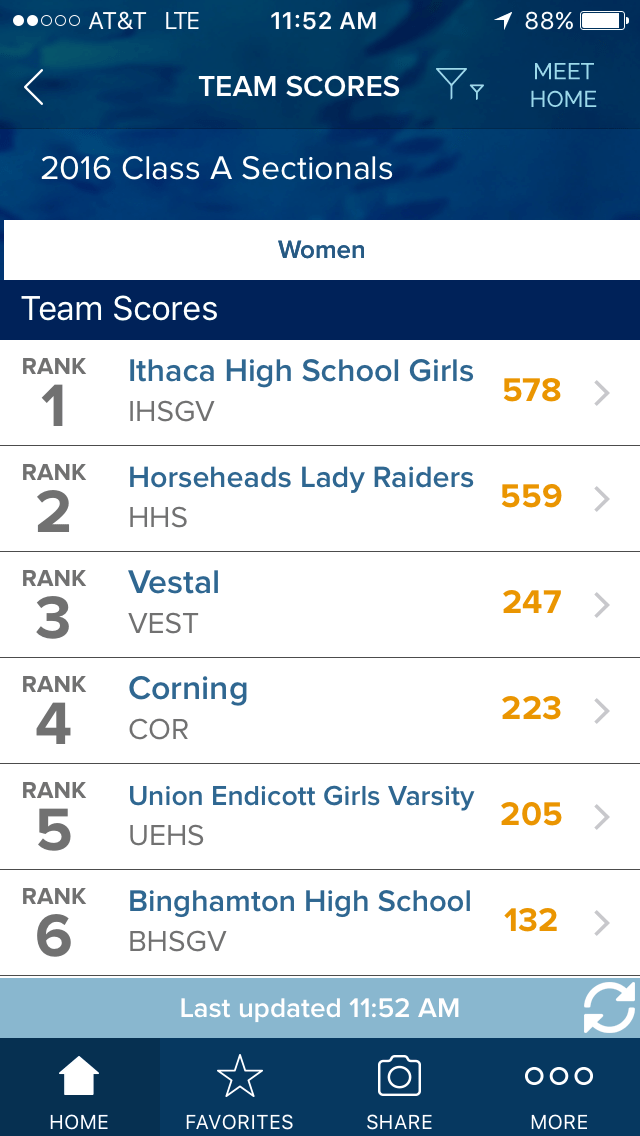Tap the Team Scores section header
This screenshot has width=640, height=1136.
120,309
